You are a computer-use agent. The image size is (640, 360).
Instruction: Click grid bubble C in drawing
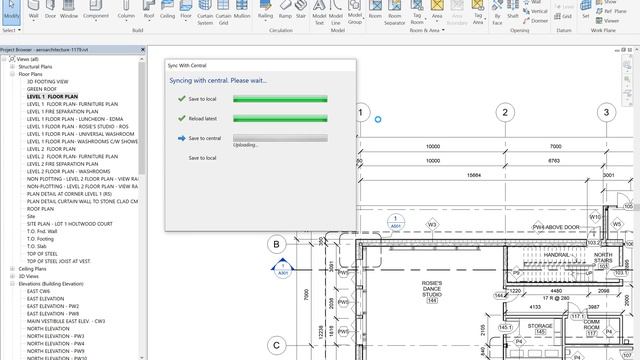276,346
